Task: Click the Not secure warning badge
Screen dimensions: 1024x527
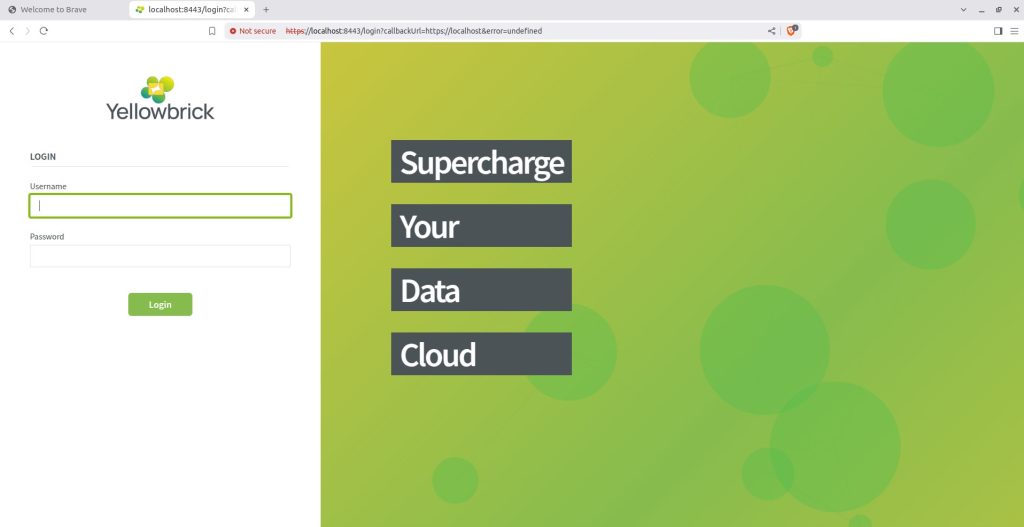Action: (x=253, y=31)
